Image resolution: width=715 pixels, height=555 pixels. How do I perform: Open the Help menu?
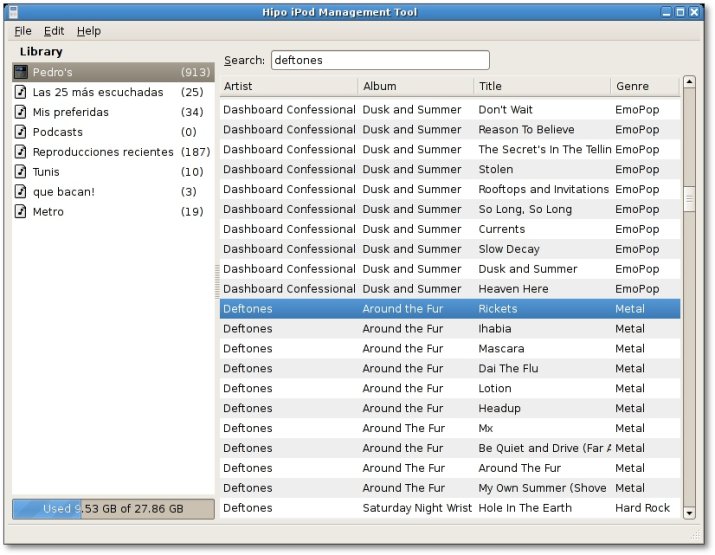pos(89,31)
